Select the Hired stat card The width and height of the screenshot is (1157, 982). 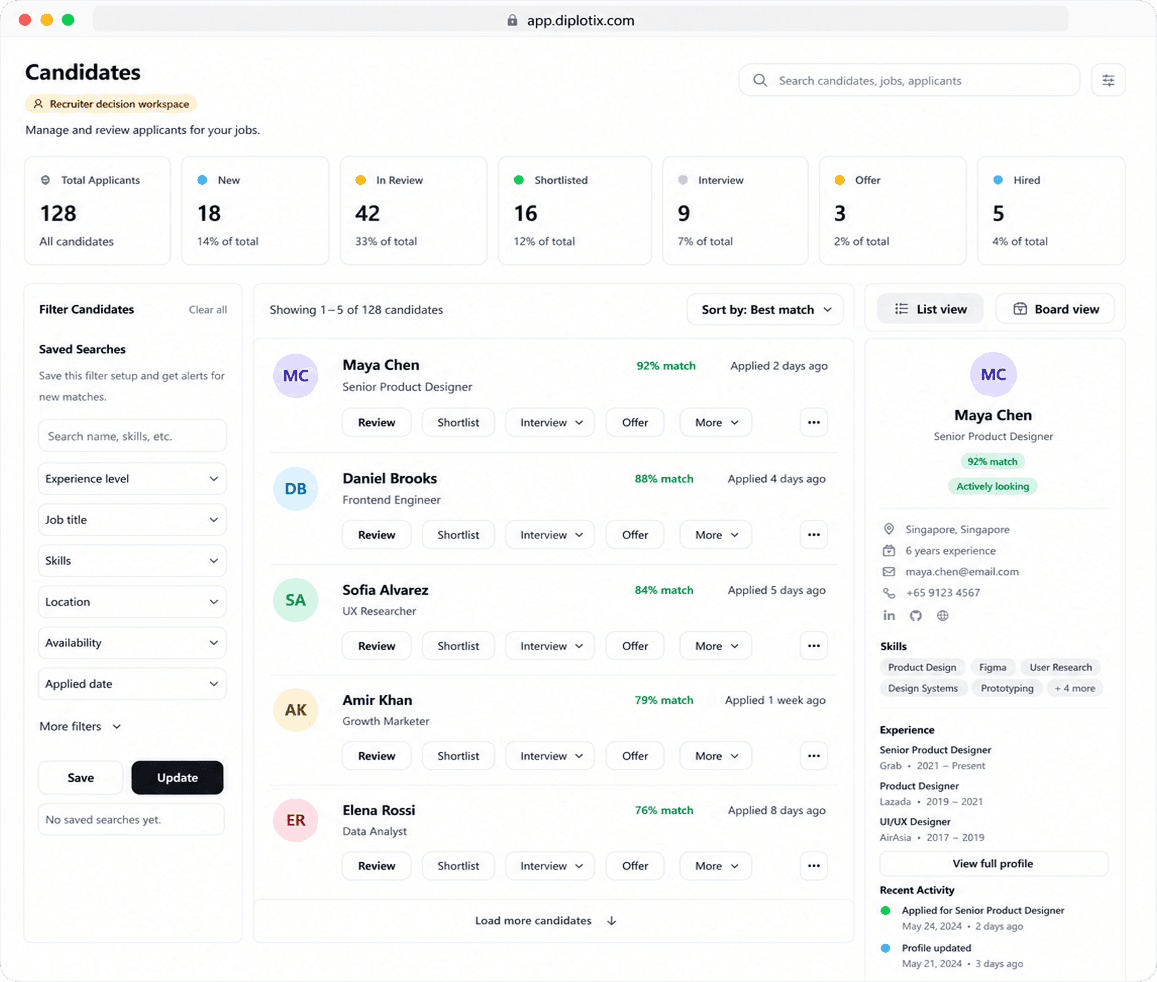tap(1051, 210)
